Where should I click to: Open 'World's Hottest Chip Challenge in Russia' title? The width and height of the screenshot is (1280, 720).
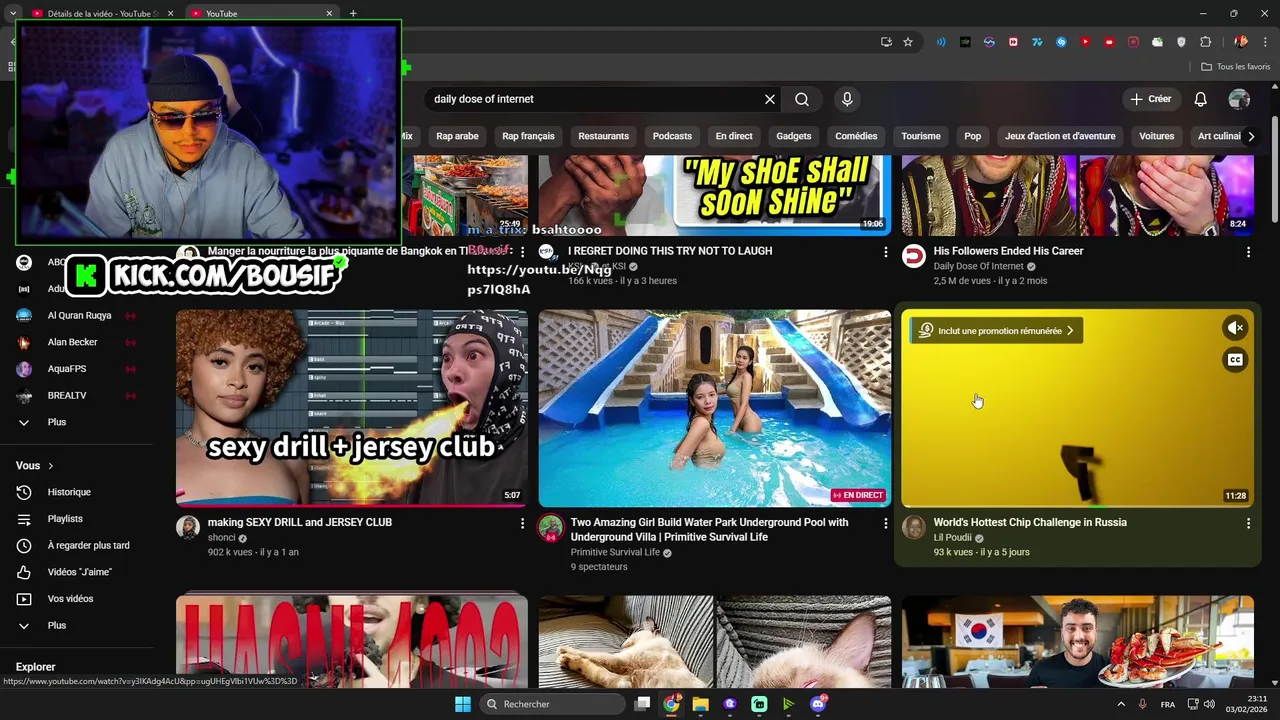coord(1030,522)
